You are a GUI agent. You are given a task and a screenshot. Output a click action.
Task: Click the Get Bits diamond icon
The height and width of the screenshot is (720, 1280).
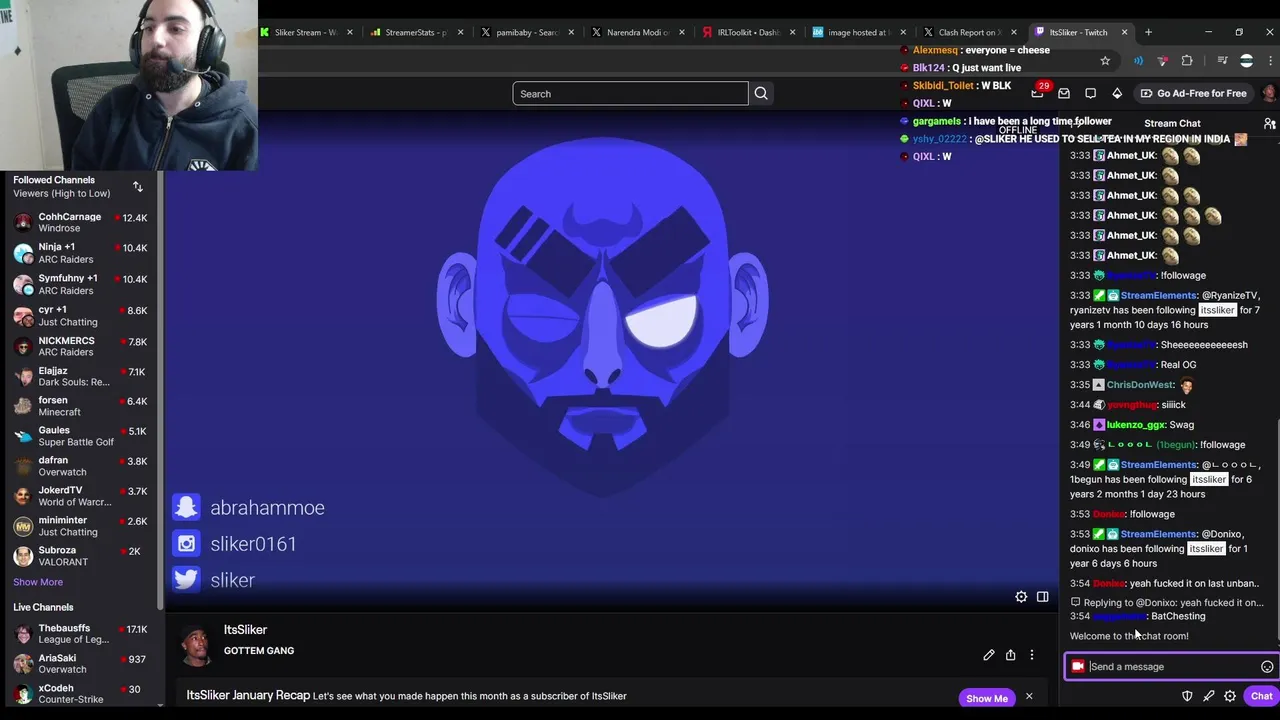point(1117,93)
